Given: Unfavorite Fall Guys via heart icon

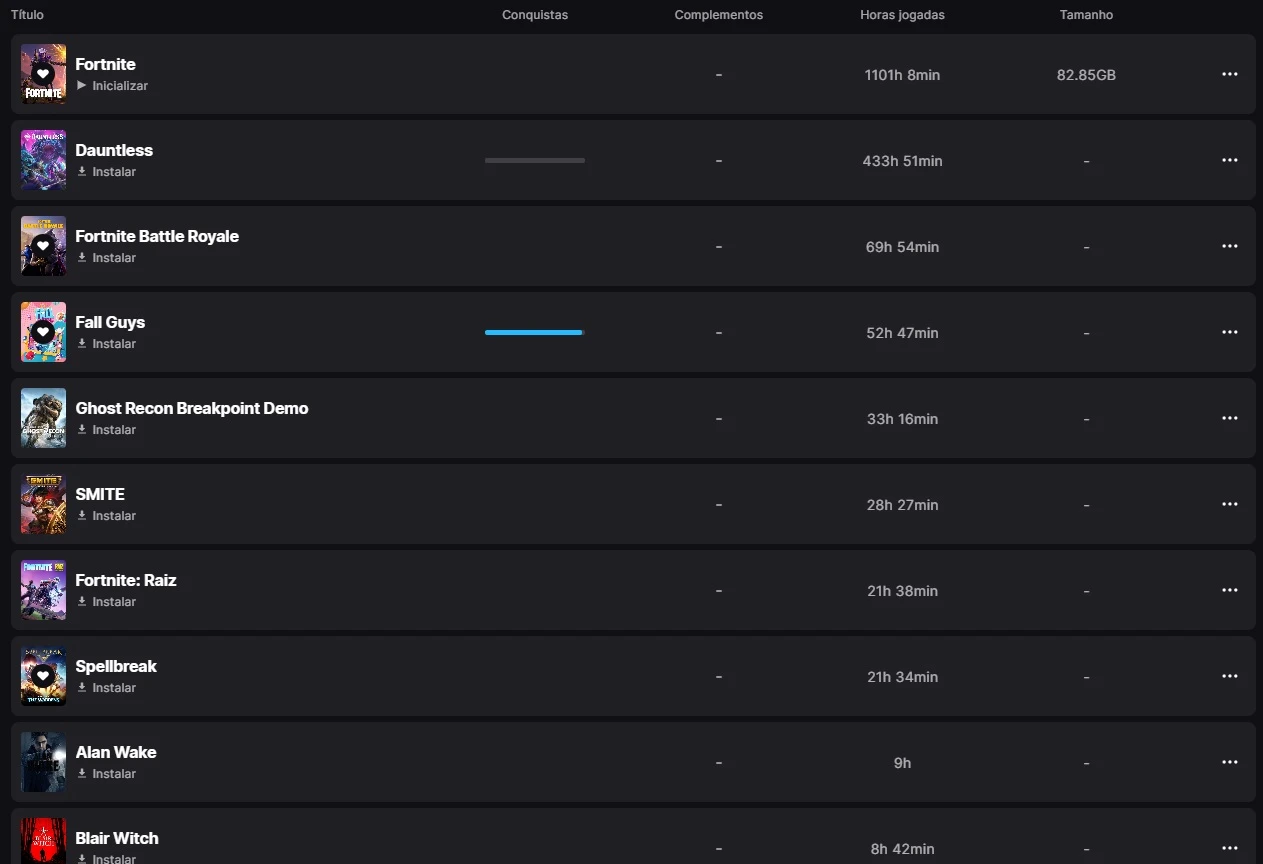Looking at the screenshot, I should 43,332.
